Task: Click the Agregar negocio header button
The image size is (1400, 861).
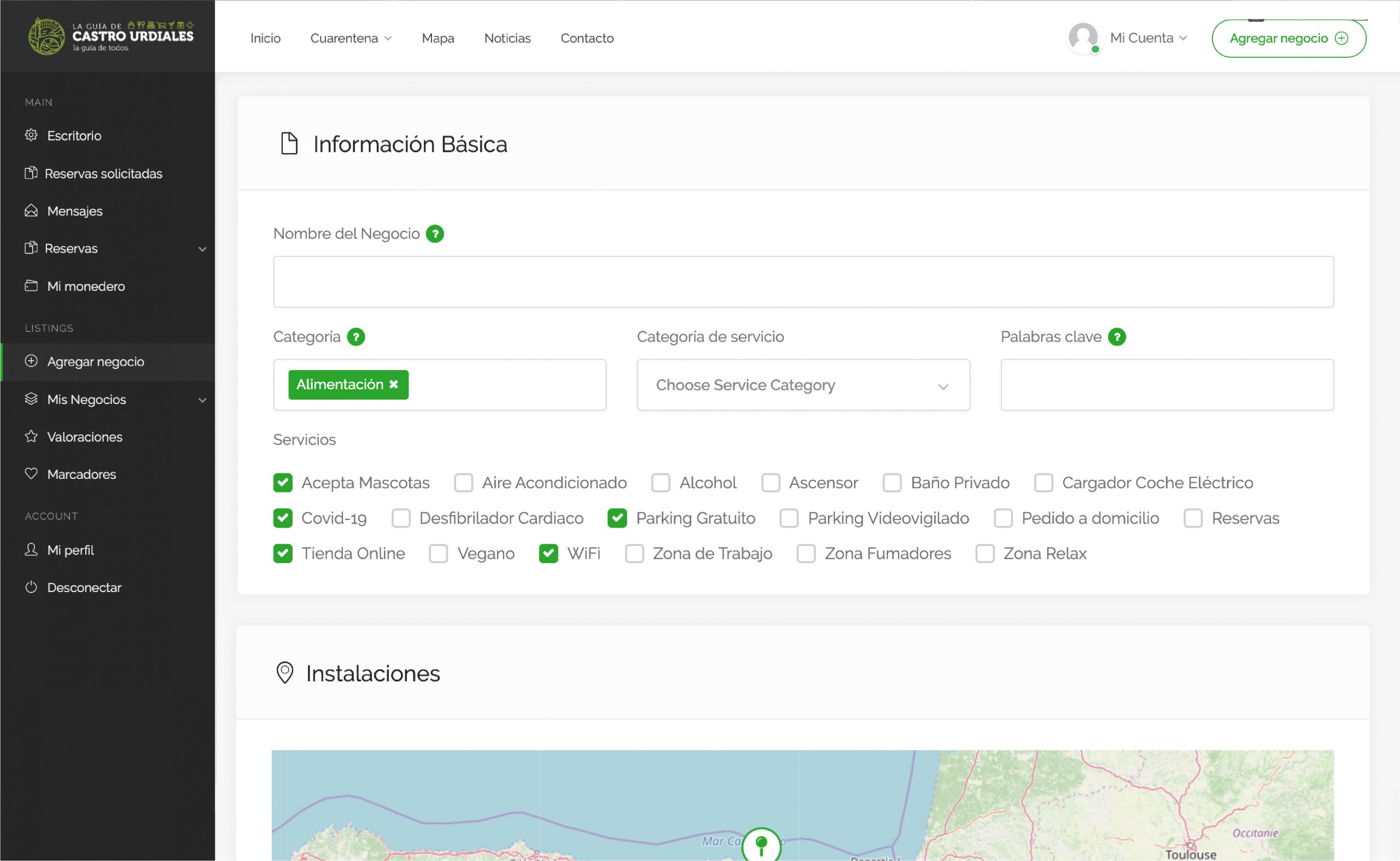Action: pyautogui.click(x=1289, y=38)
